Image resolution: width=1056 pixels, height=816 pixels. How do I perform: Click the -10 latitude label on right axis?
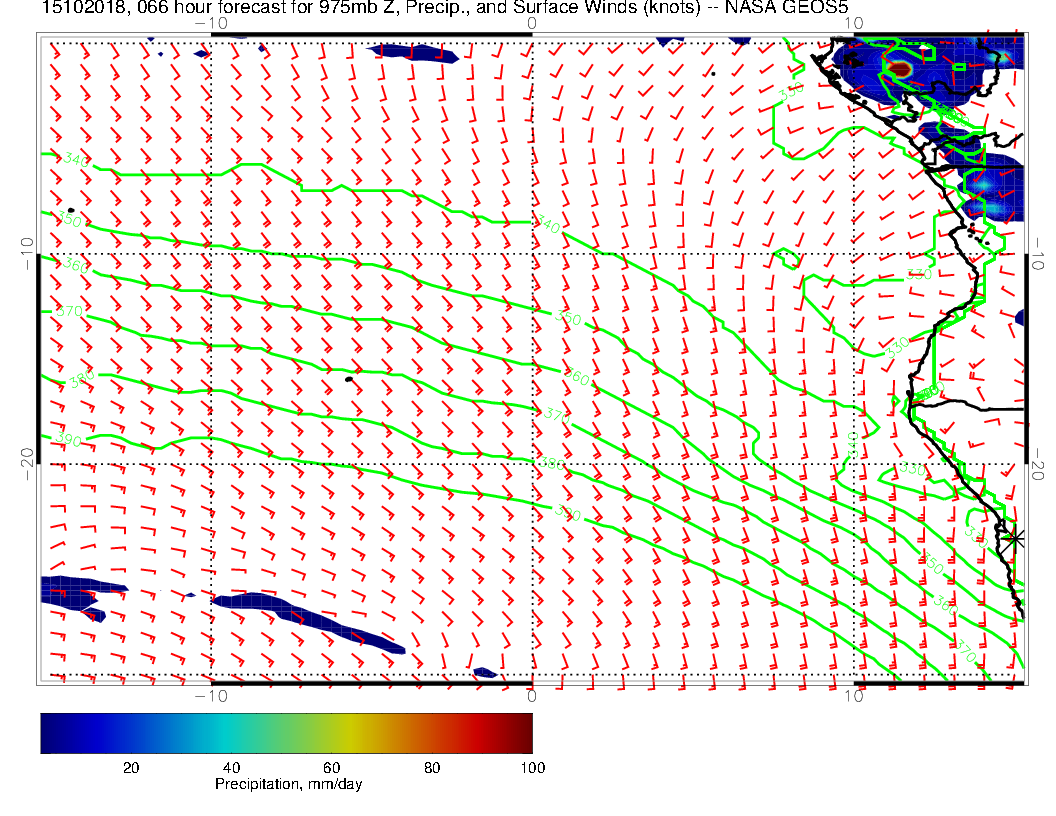[x=1038, y=249]
